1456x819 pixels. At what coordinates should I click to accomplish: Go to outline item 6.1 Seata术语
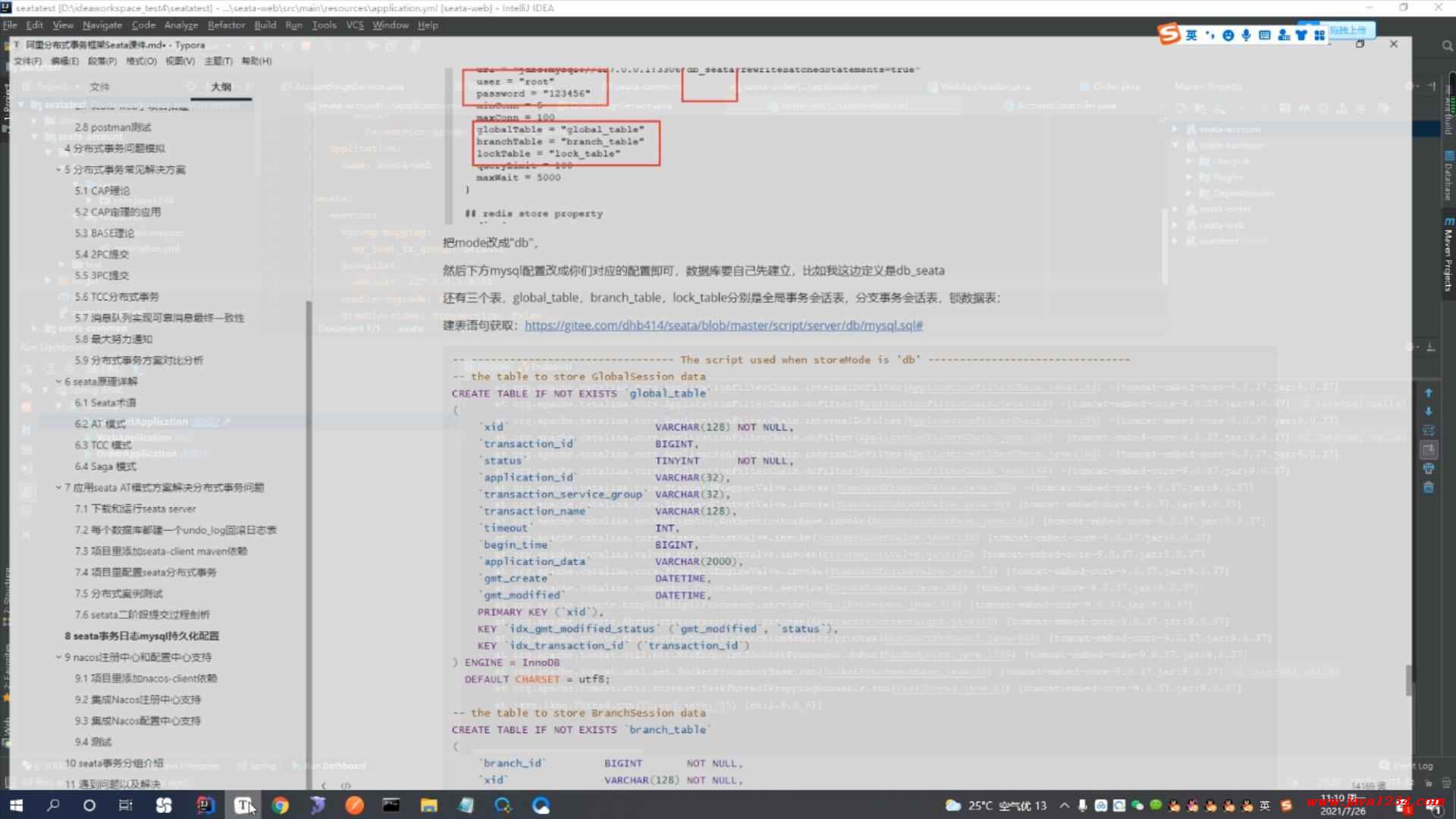[105, 403]
